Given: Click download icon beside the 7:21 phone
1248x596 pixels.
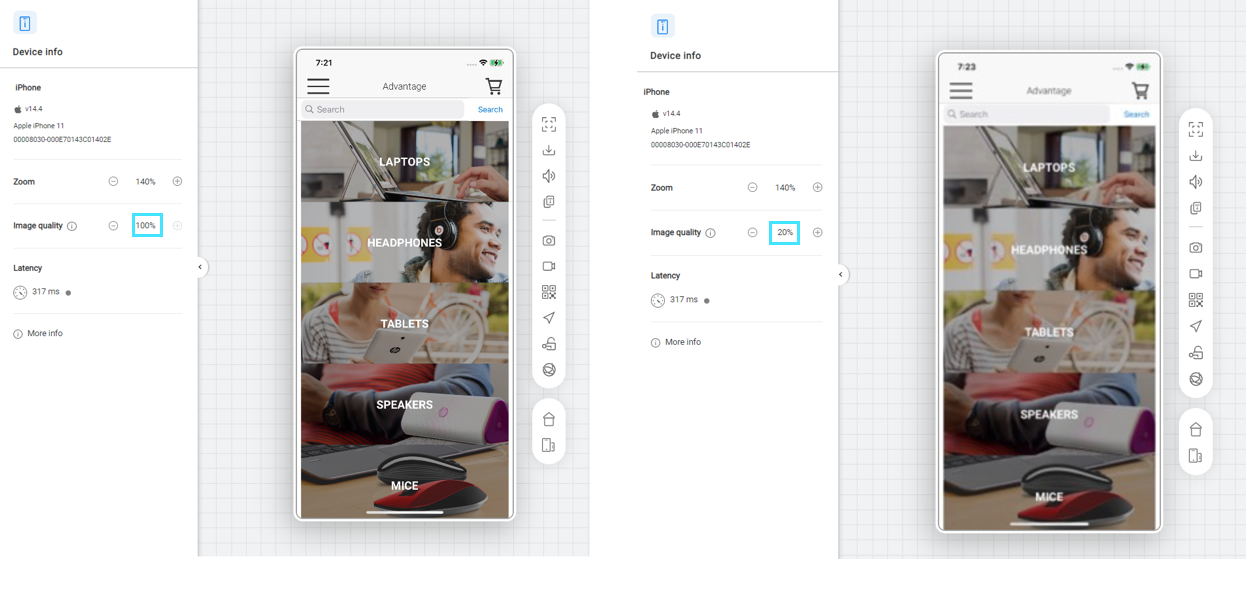Looking at the screenshot, I should pos(549,151).
